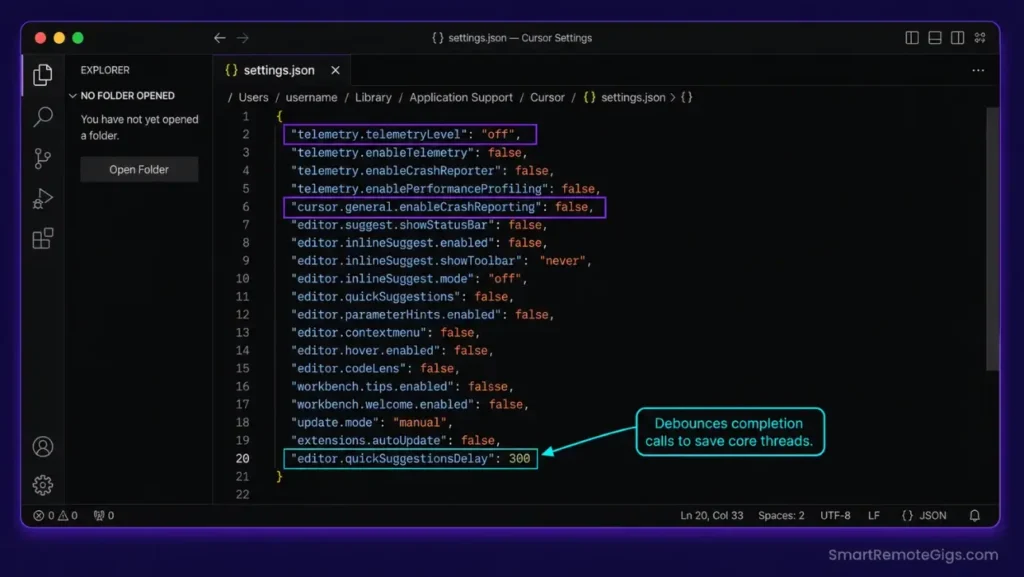Click the "never" value on line 9

coord(562,261)
